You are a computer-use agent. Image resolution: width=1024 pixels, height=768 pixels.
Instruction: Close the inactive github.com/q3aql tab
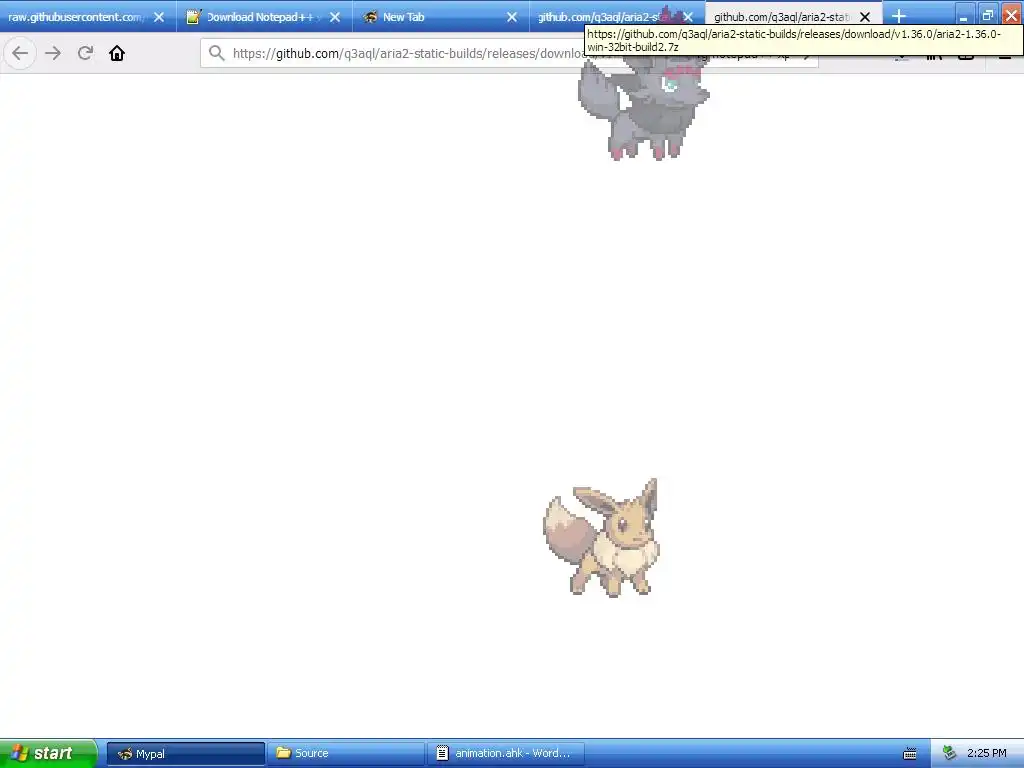click(x=688, y=17)
